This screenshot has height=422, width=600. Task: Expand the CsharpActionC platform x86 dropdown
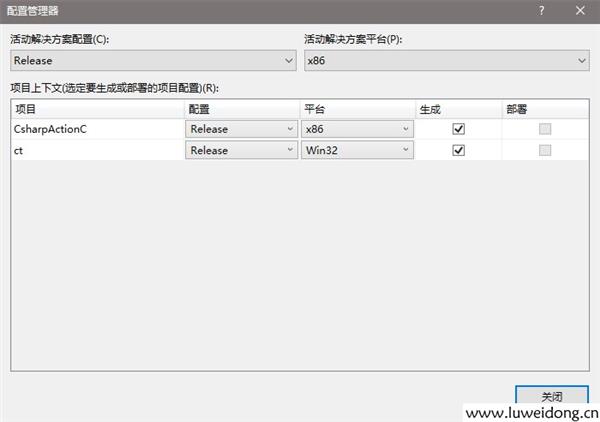357,129
